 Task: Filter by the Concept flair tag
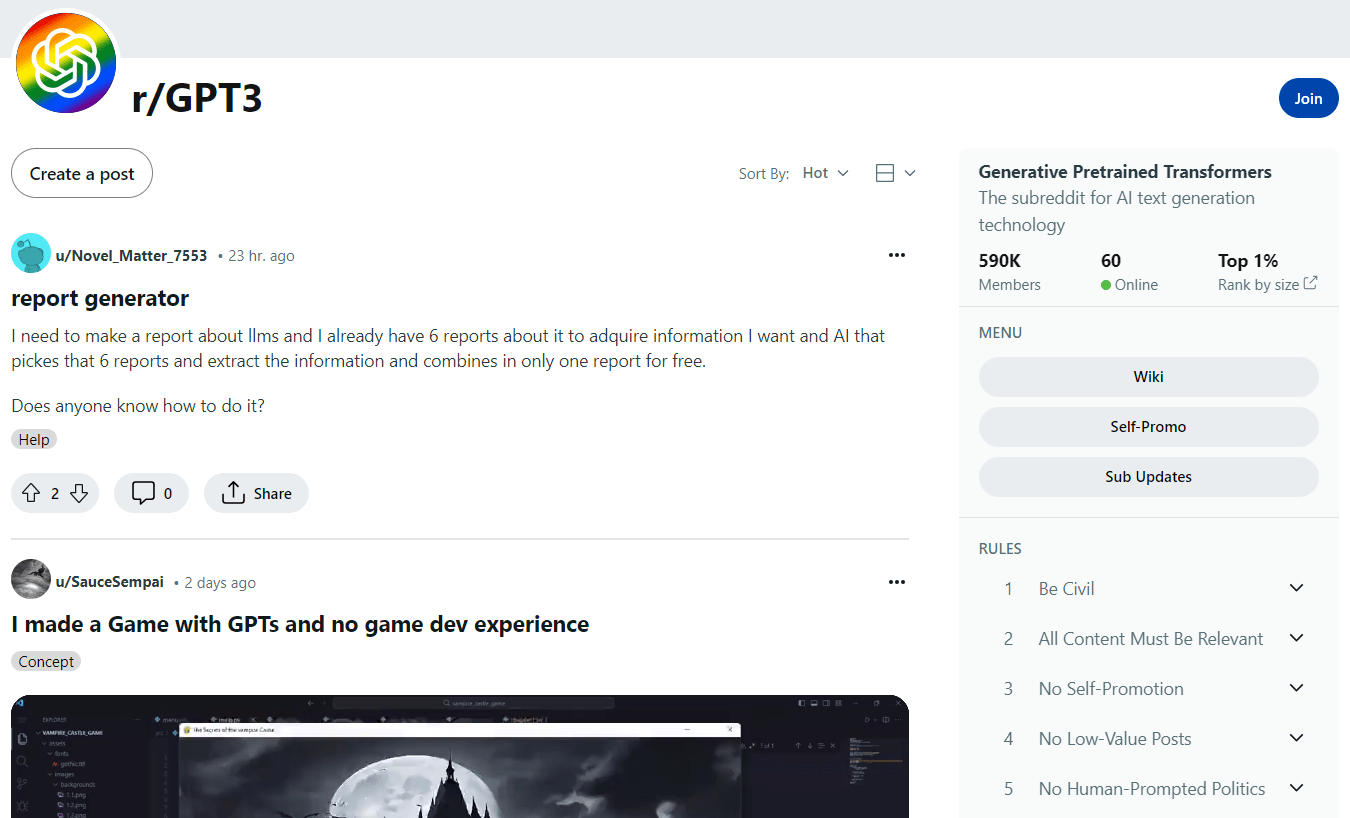[x=46, y=662]
